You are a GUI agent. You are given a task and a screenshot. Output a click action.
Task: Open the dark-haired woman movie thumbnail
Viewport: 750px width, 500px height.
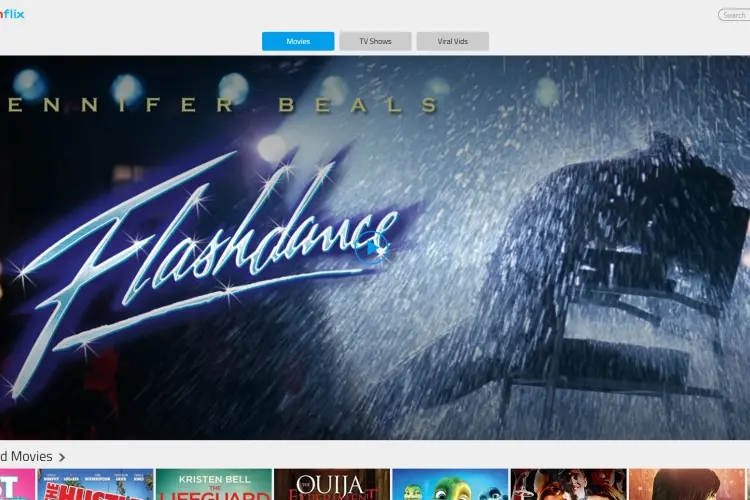[x=686, y=484]
